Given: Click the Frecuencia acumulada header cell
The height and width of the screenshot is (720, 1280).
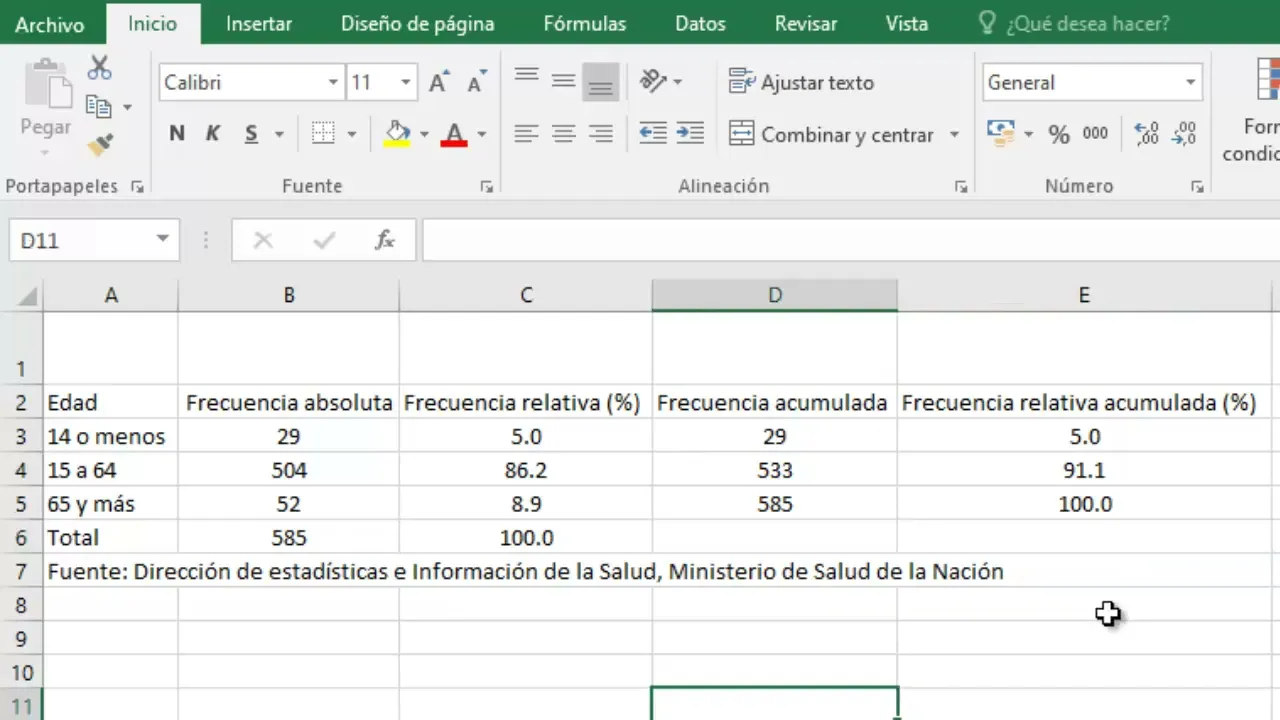Looking at the screenshot, I should (x=775, y=402).
